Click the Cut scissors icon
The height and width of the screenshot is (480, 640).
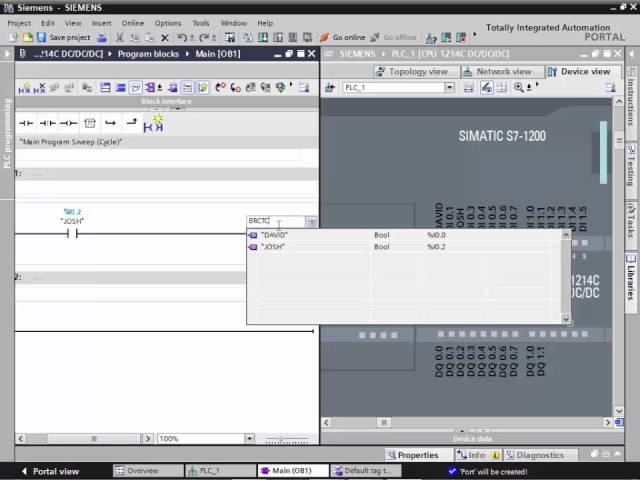coord(120,38)
